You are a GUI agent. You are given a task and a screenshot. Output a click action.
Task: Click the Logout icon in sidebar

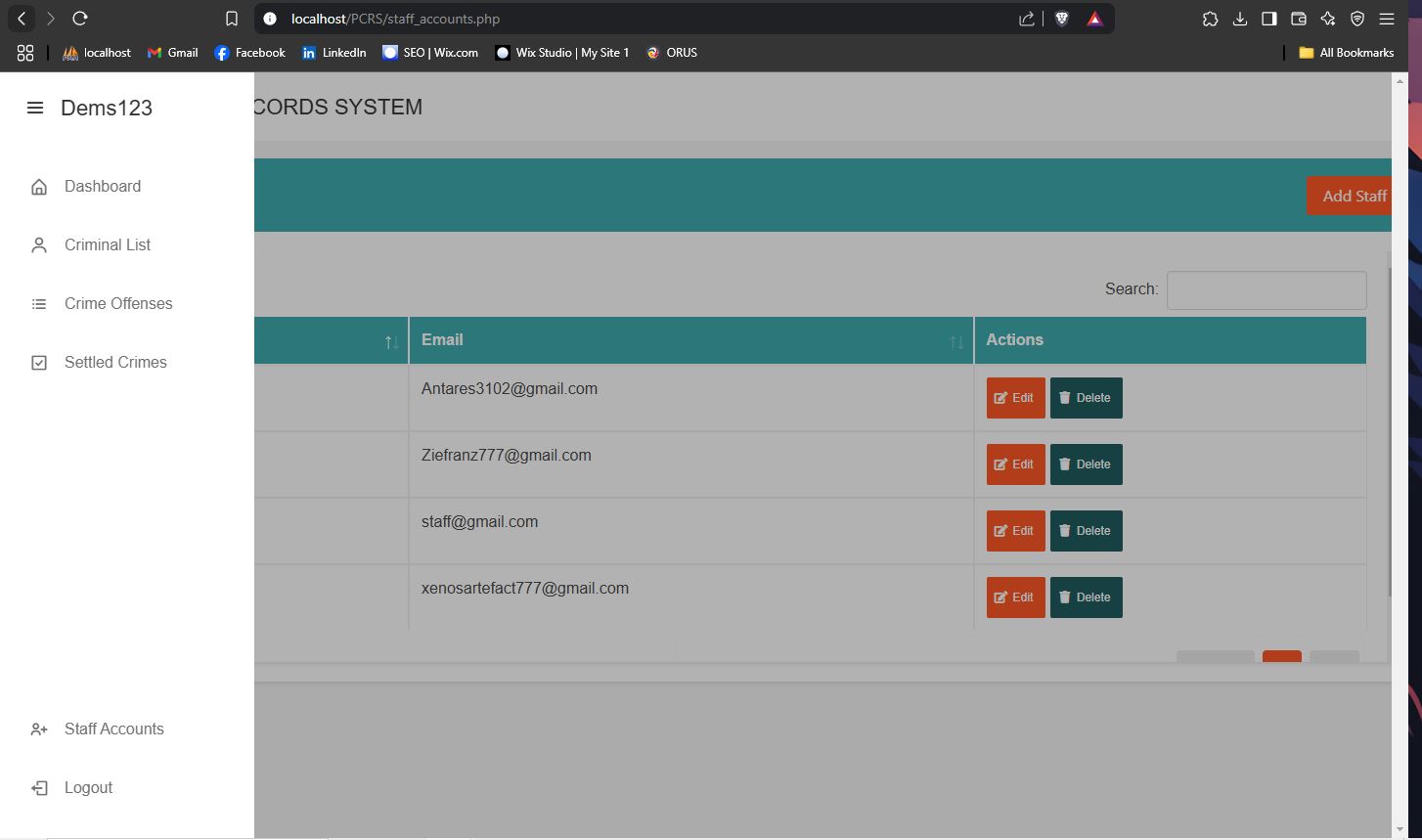tap(39, 788)
